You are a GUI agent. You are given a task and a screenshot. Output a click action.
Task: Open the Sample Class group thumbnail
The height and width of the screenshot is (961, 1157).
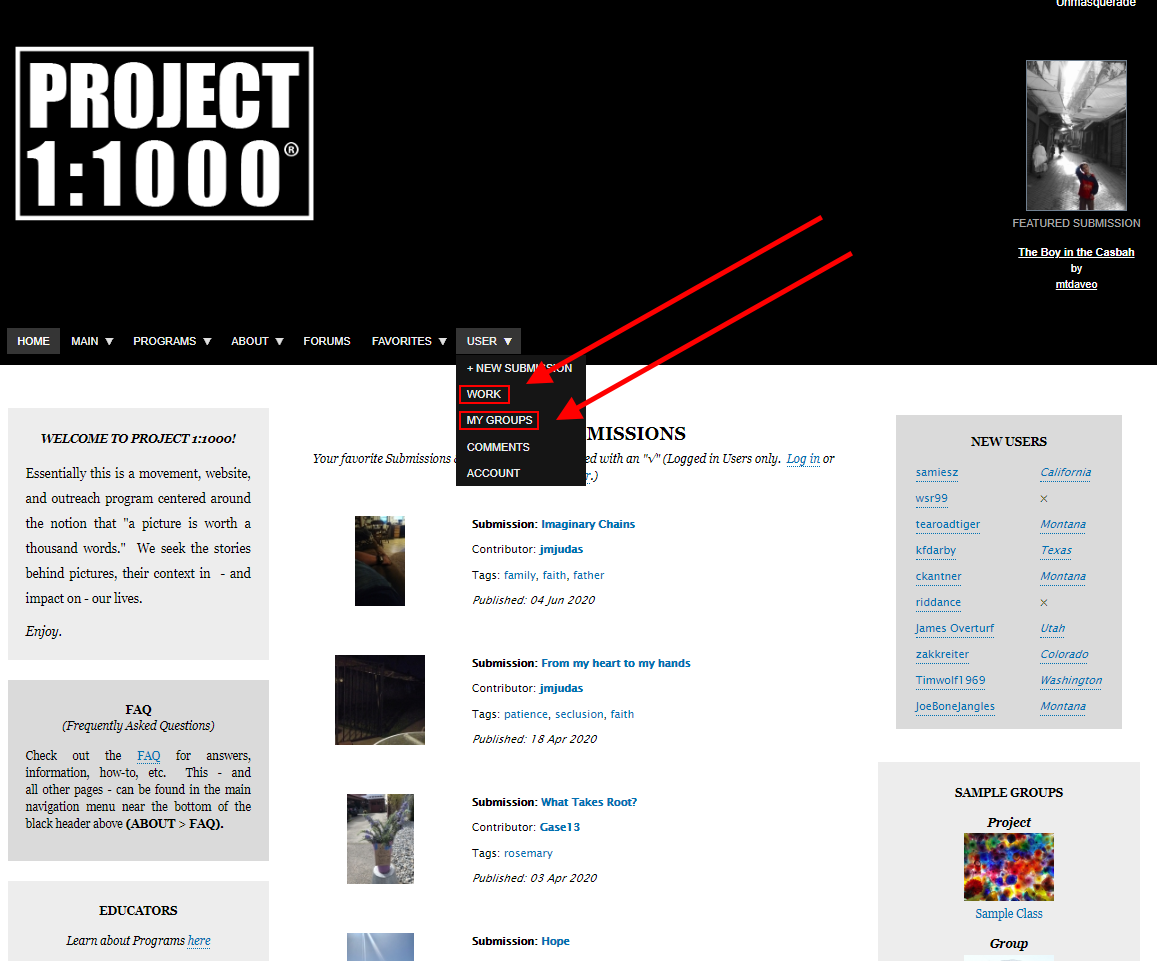tap(1008, 866)
